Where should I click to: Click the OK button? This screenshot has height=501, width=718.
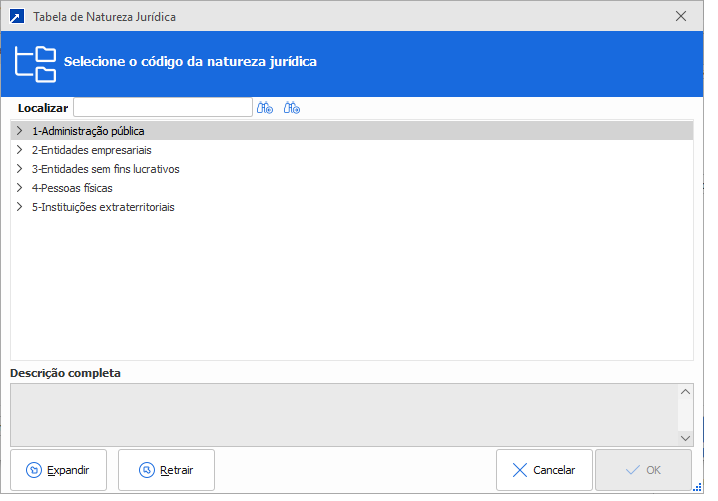click(643, 470)
